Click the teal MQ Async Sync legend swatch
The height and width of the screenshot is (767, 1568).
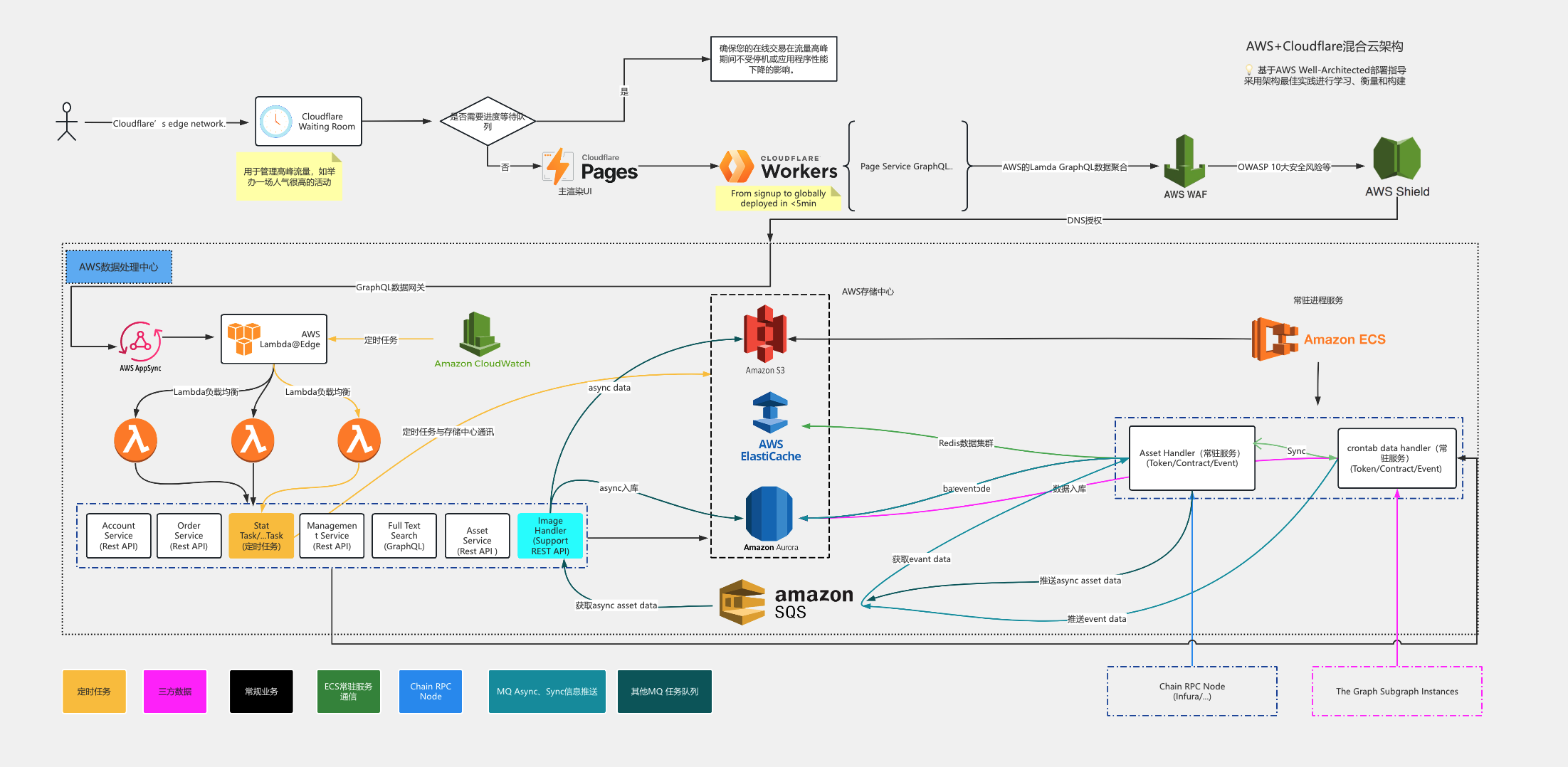547,691
